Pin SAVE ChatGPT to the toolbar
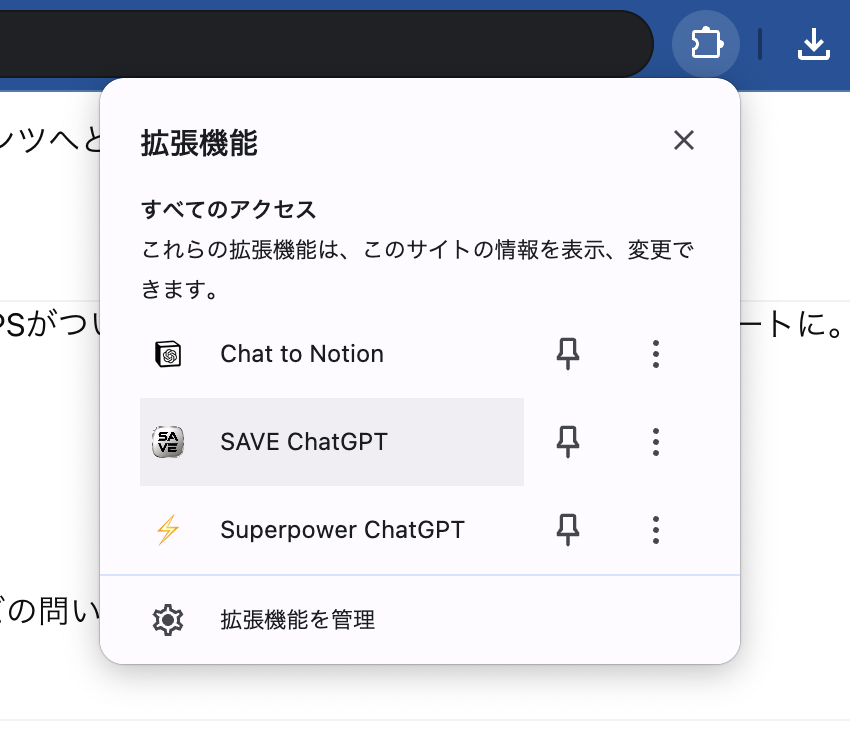850x738 pixels. 567,441
